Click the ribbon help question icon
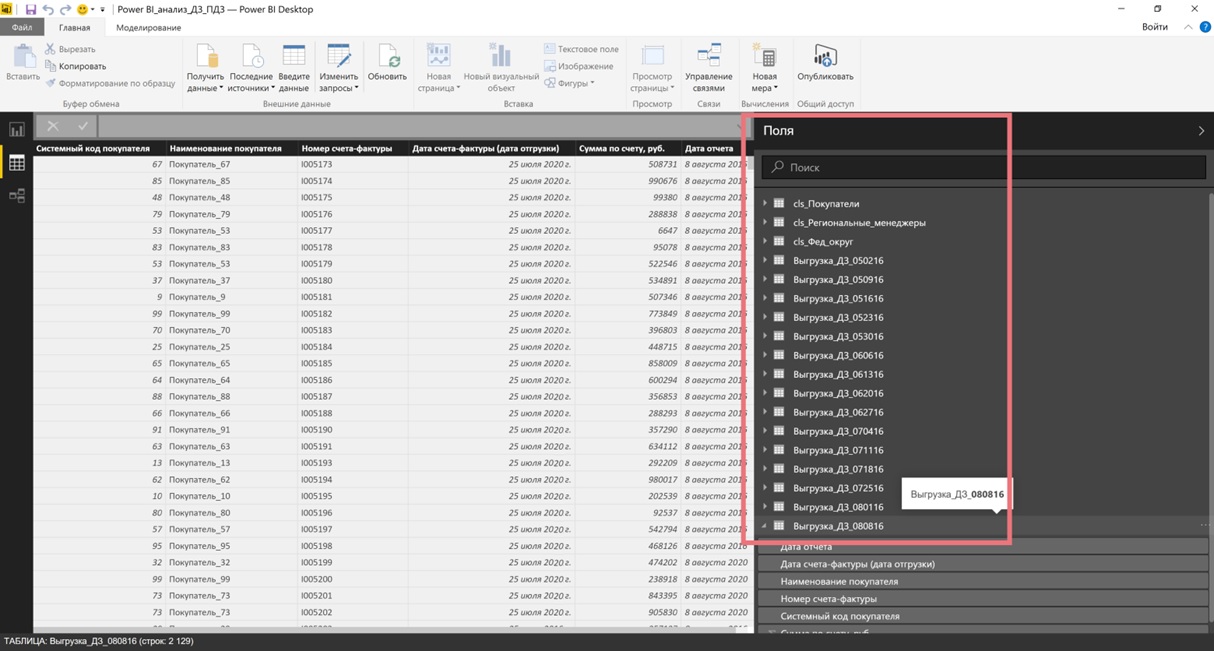 [1205, 28]
